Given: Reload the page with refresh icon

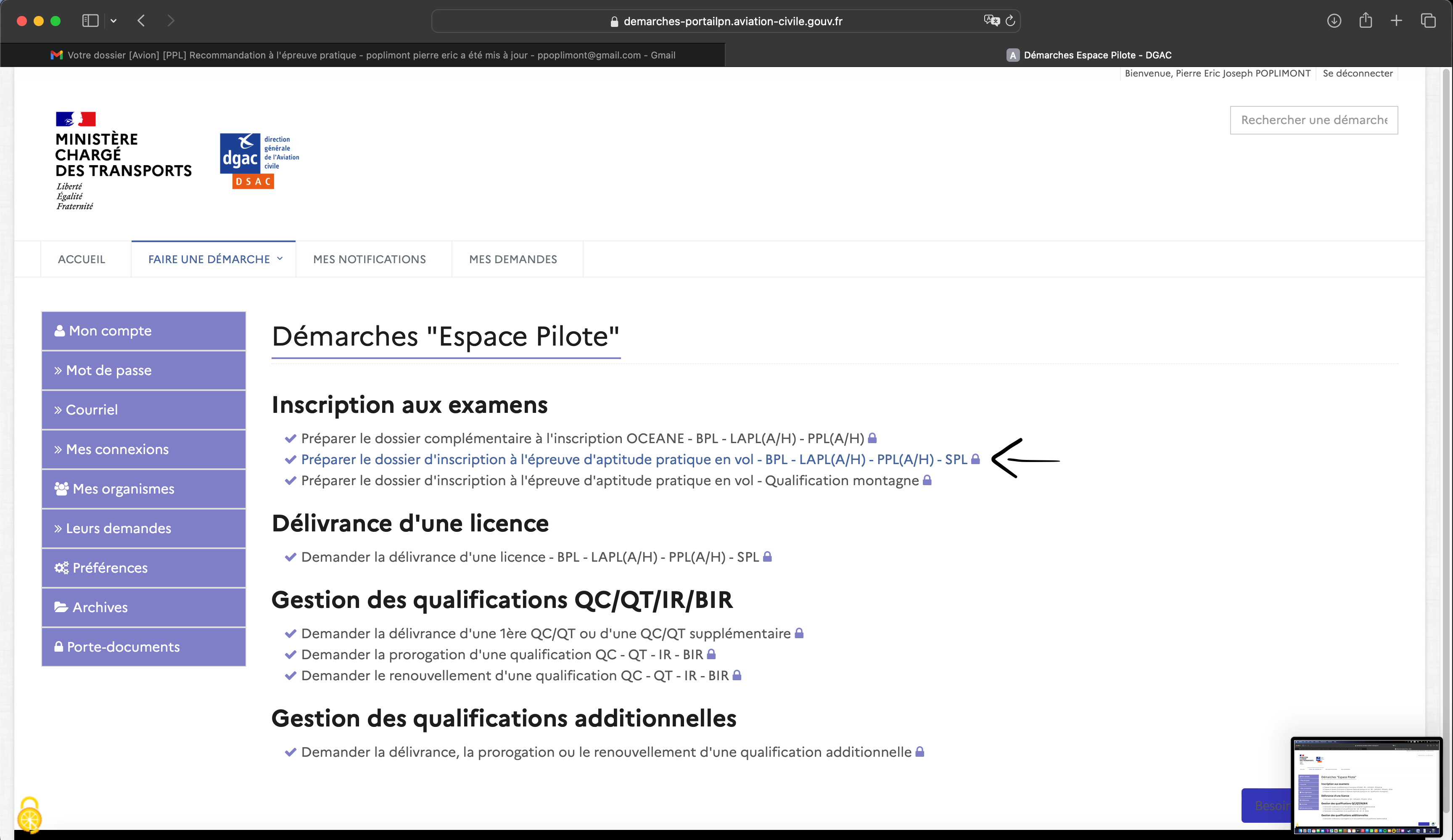Looking at the screenshot, I should [x=1010, y=21].
